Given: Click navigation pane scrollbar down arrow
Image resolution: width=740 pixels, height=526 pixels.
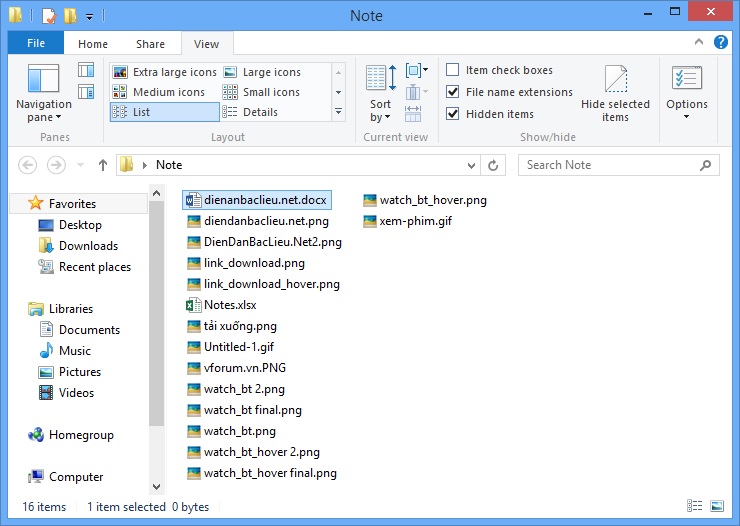Looking at the screenshot, I should [x=157, y=486].
